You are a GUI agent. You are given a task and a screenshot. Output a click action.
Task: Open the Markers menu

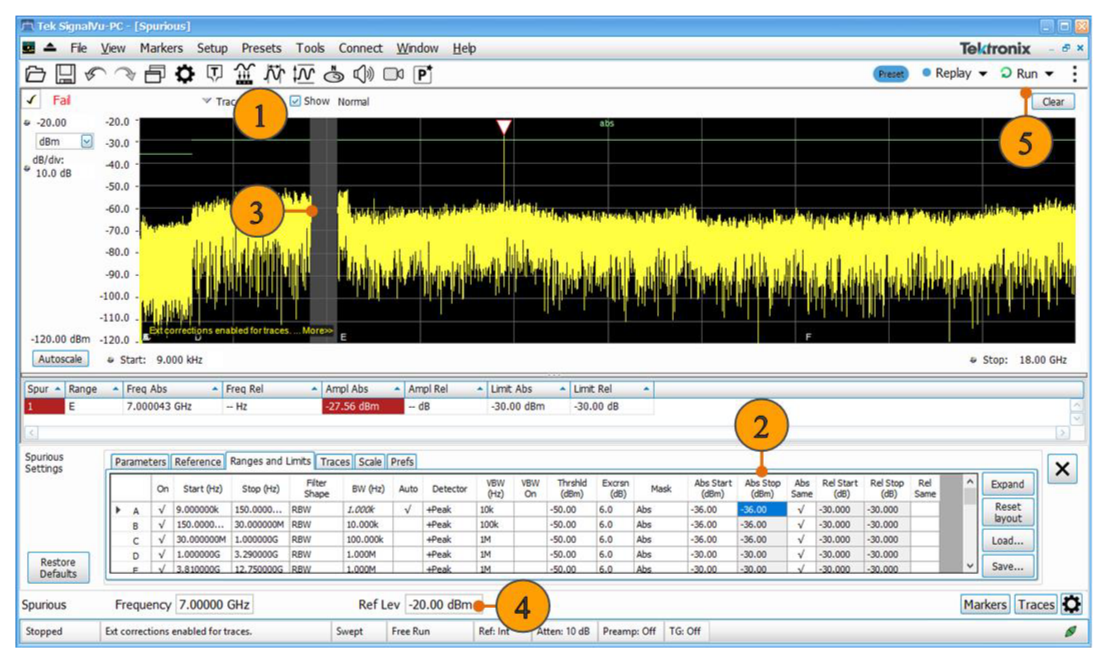(x=160, y=48)
